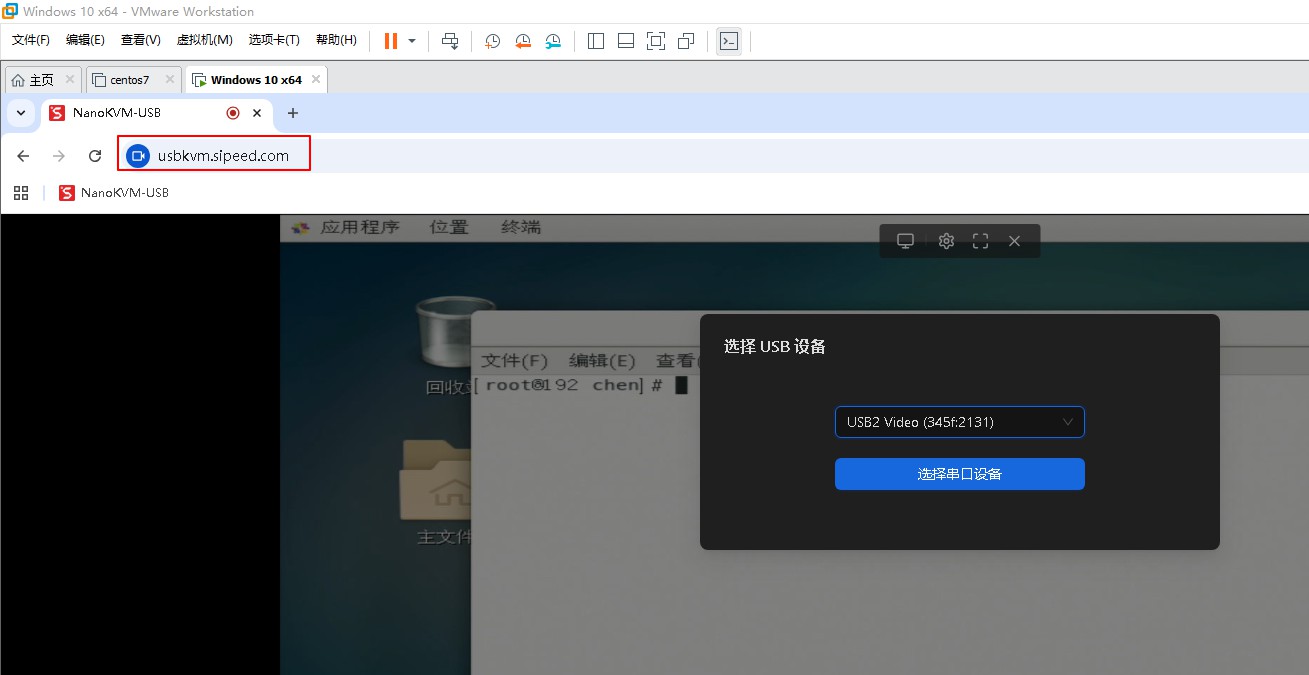Screen dimensions: 1309x675
Task: Open NanoKVM display settings gear
Action: coord(945,240)
